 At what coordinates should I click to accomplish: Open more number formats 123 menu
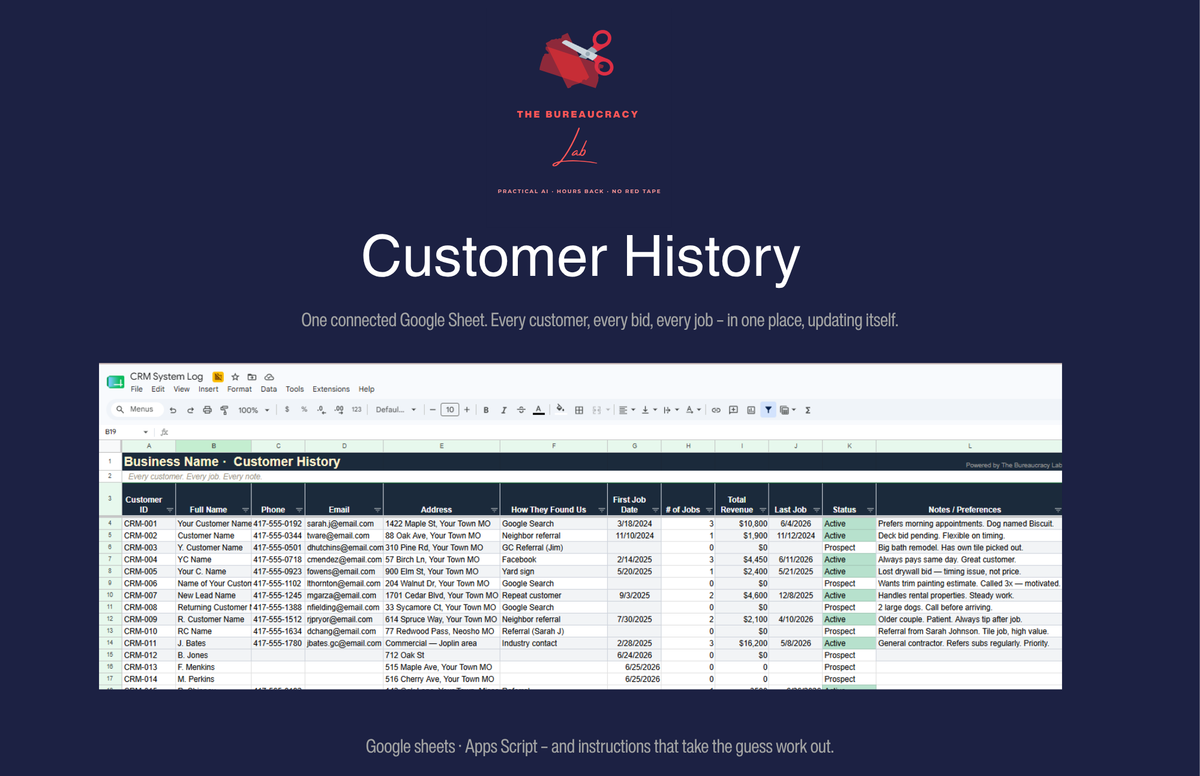pyautogui.click(x=356, y=410)
